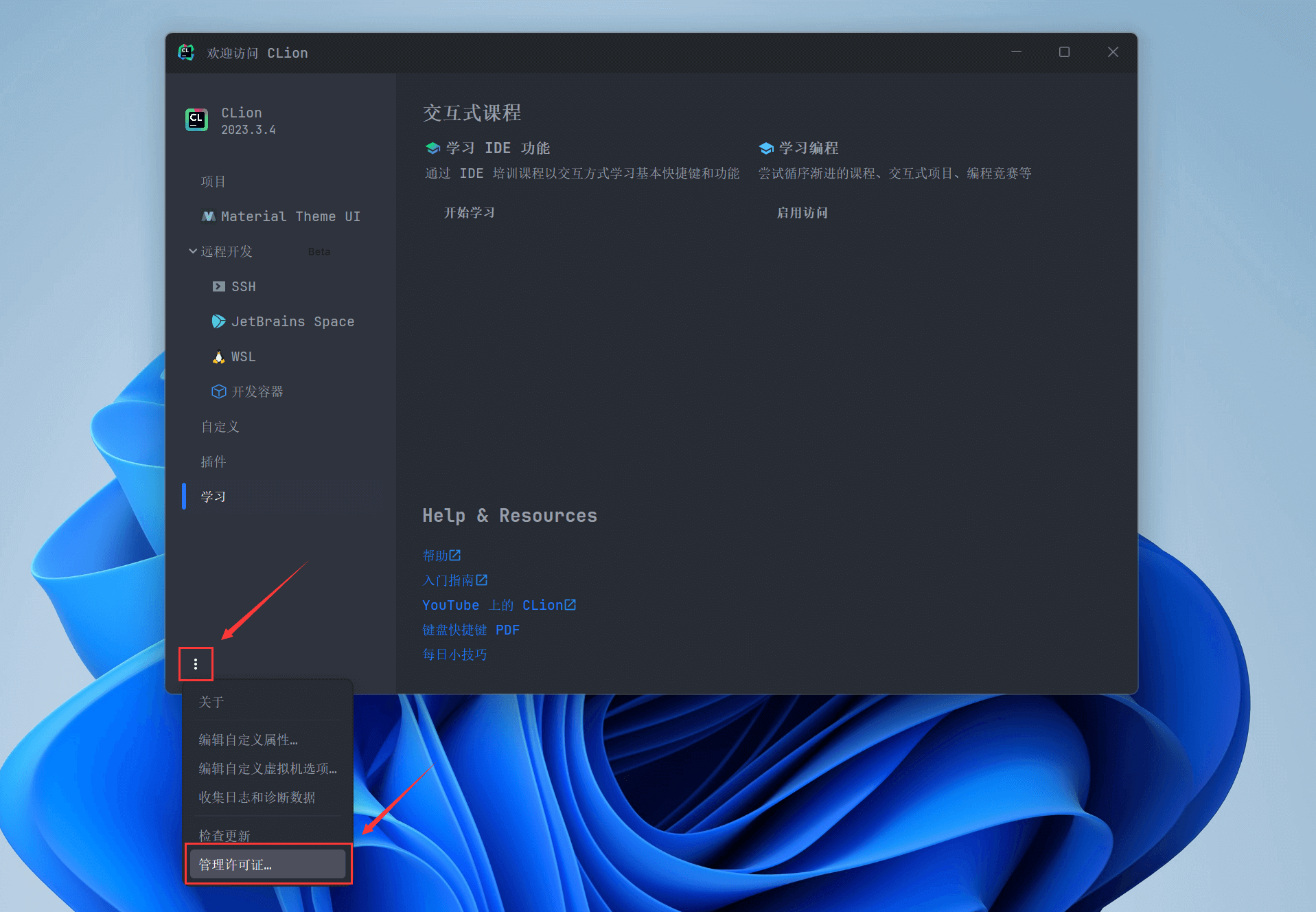Screen dimensions: 1316x912
Task: Choose 收集日志和诊断数据 menu item
Action: tap(268, 797)
